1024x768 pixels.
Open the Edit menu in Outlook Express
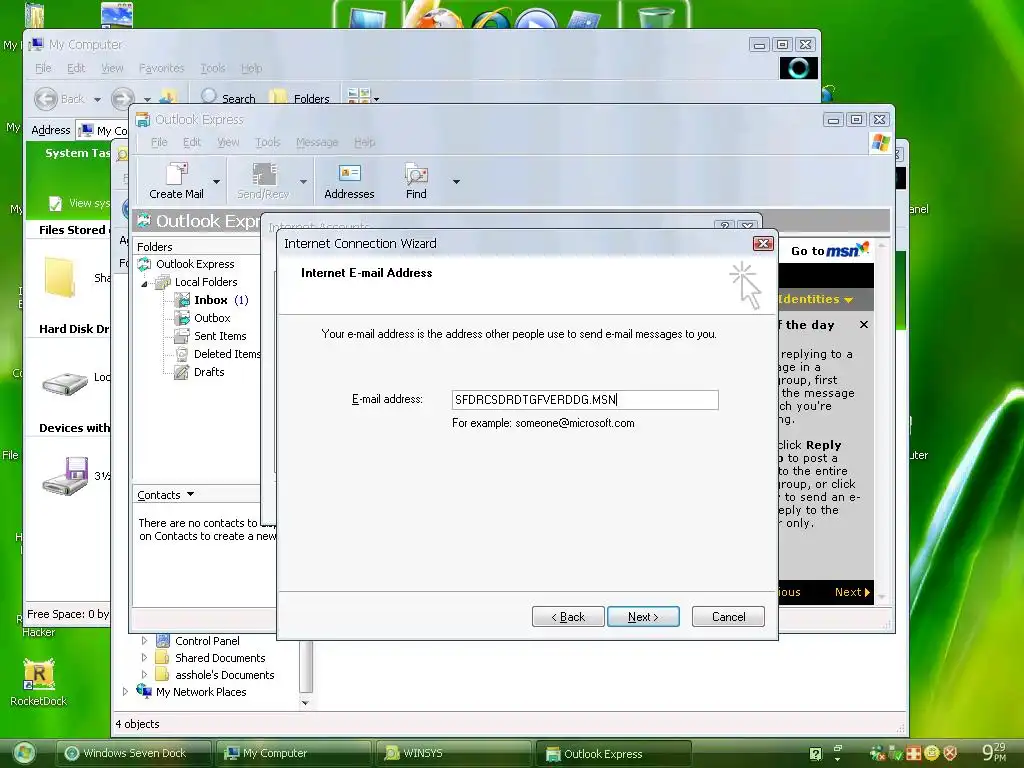pos(191,142)
